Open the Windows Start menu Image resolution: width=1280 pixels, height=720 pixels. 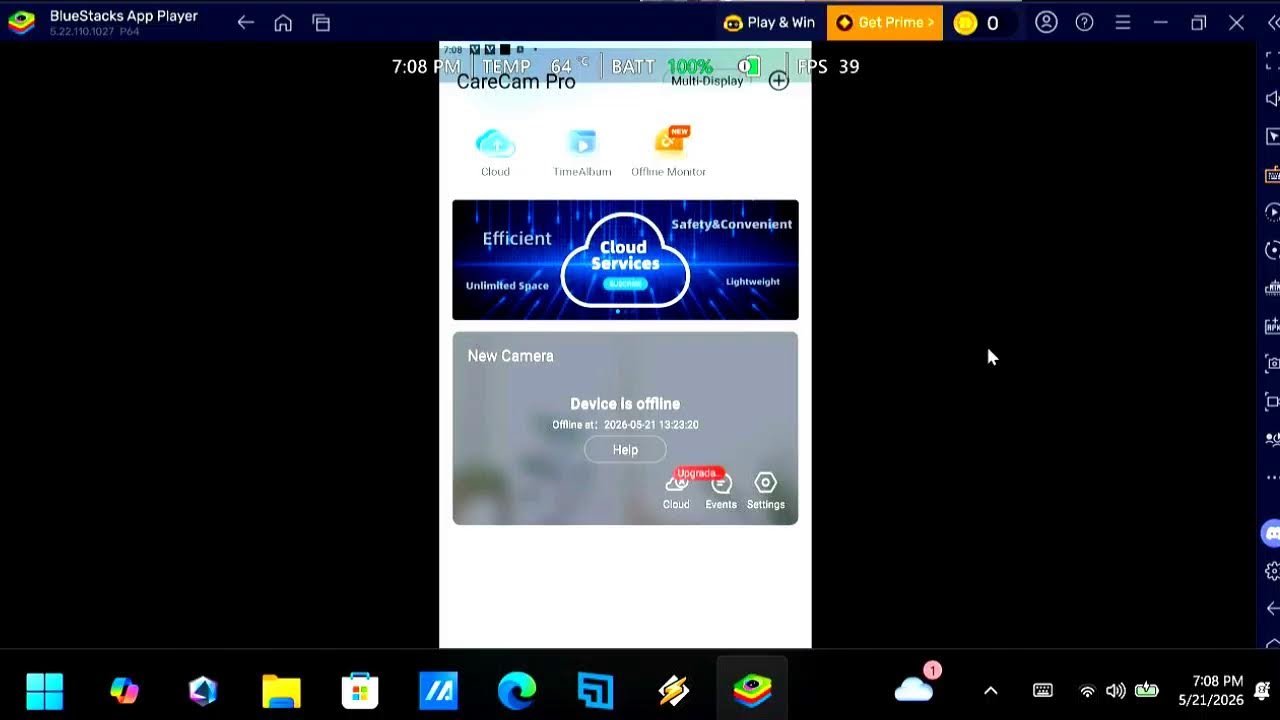(45, 691)
